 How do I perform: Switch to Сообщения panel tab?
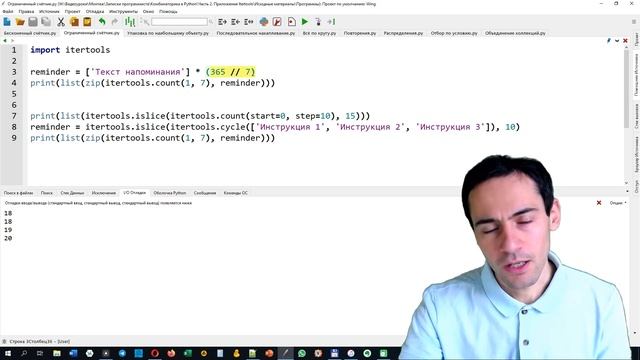click(x=205, y=193)
